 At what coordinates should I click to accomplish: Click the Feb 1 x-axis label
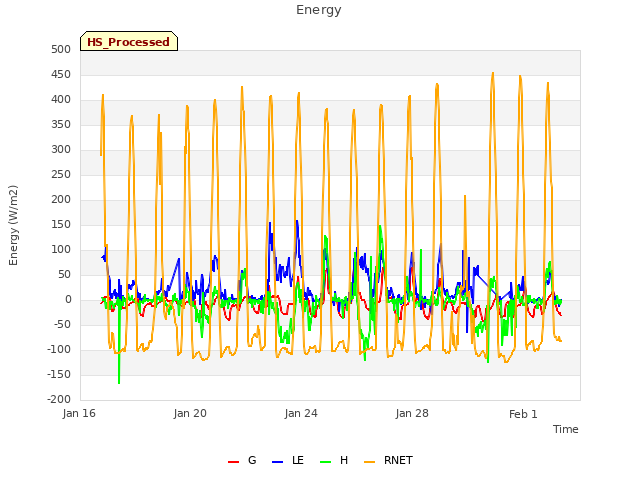tap(523, 414)
